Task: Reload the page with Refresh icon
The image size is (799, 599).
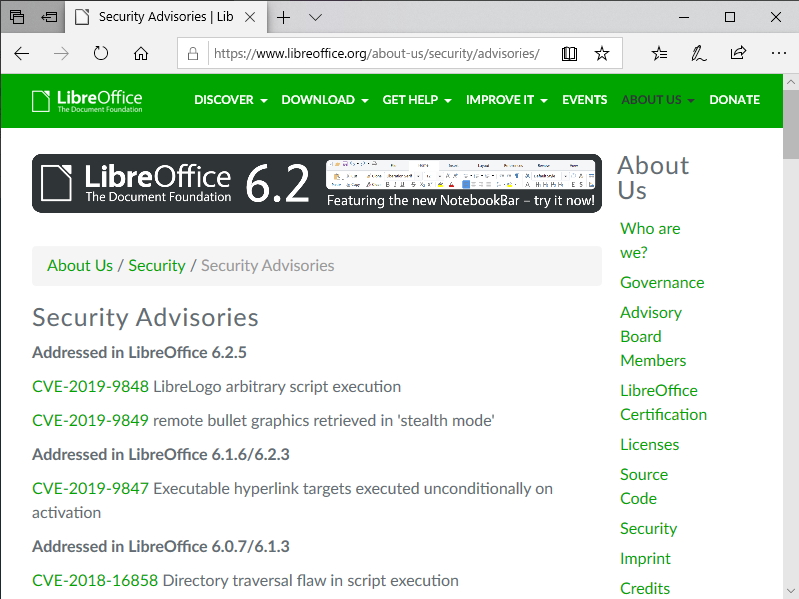Action: coord(101,53)
